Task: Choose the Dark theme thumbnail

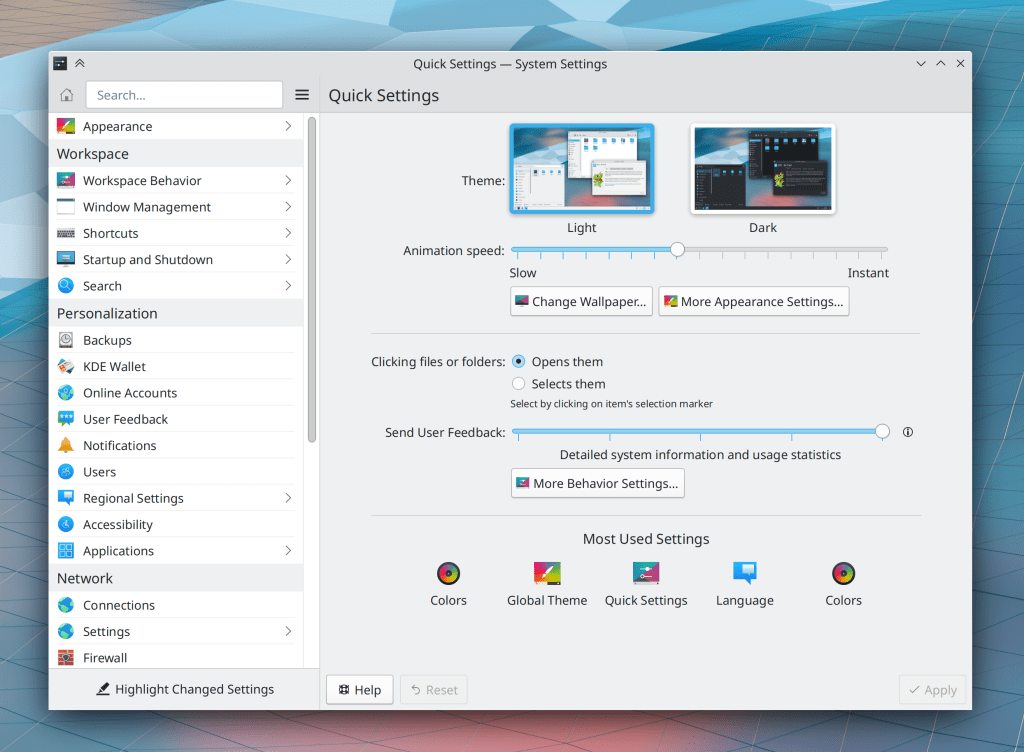Action: 762,169
